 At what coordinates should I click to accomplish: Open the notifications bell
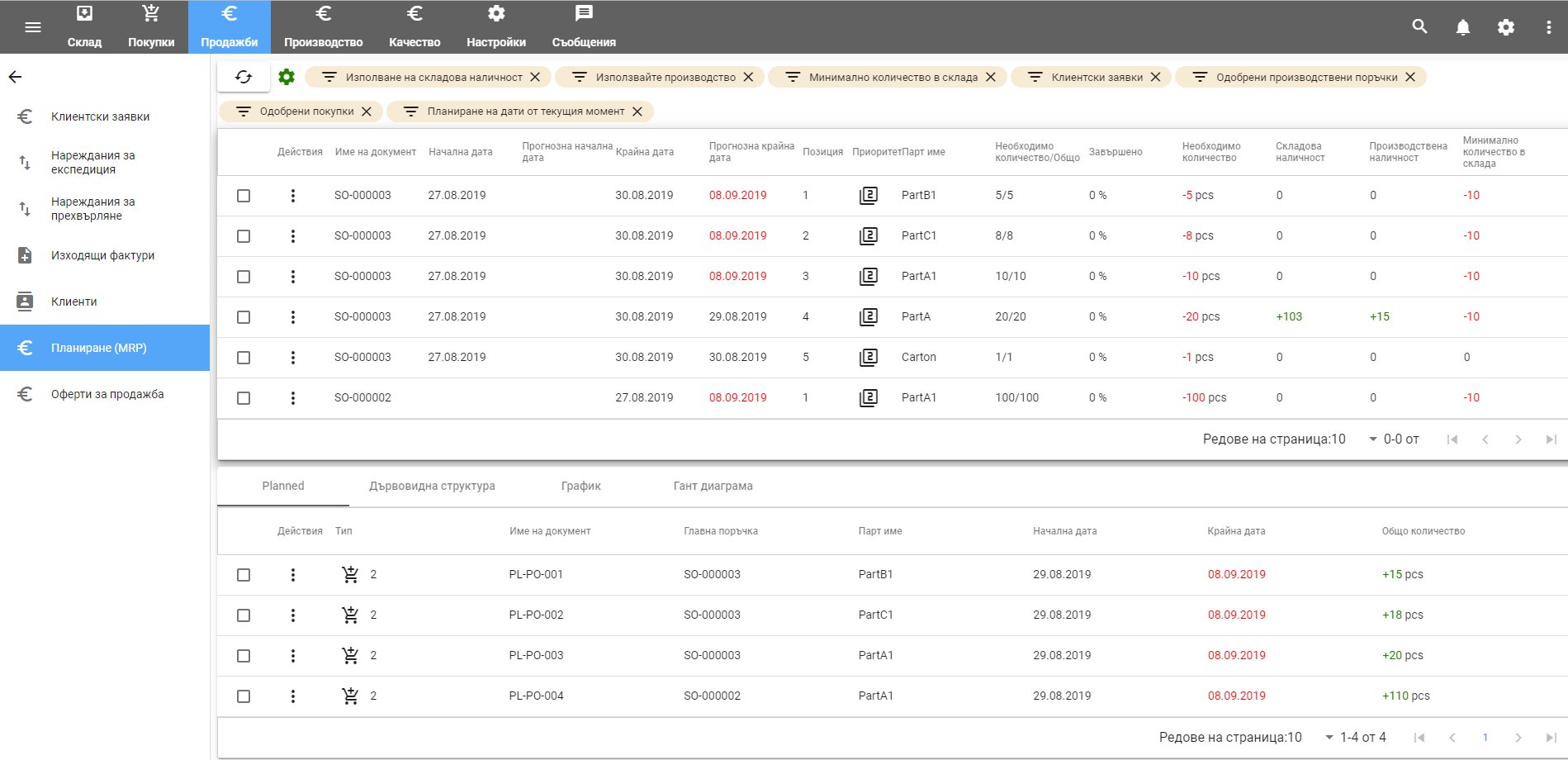click(1462, 27)
